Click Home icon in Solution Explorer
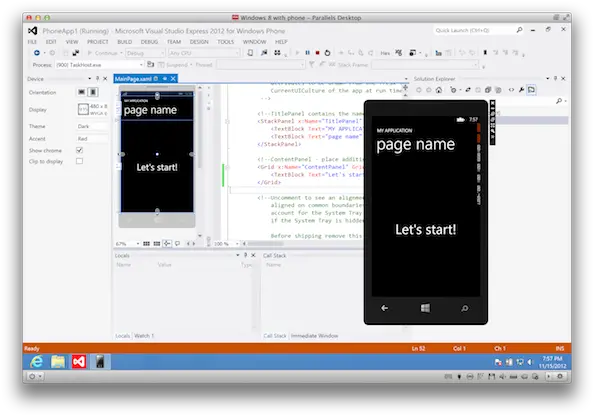Viewport: 593px width, 415px height. click(x=439, y=90)
